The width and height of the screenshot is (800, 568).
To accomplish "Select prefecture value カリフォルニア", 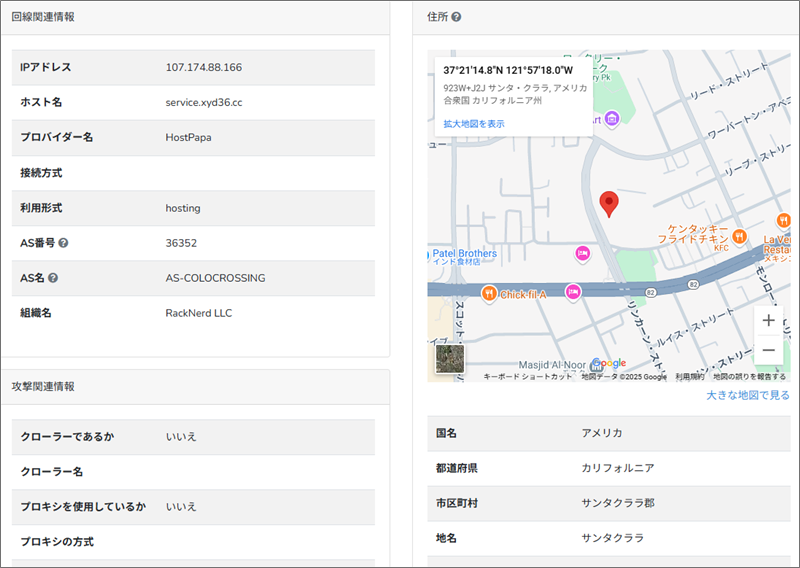I will tap(618, 468).
